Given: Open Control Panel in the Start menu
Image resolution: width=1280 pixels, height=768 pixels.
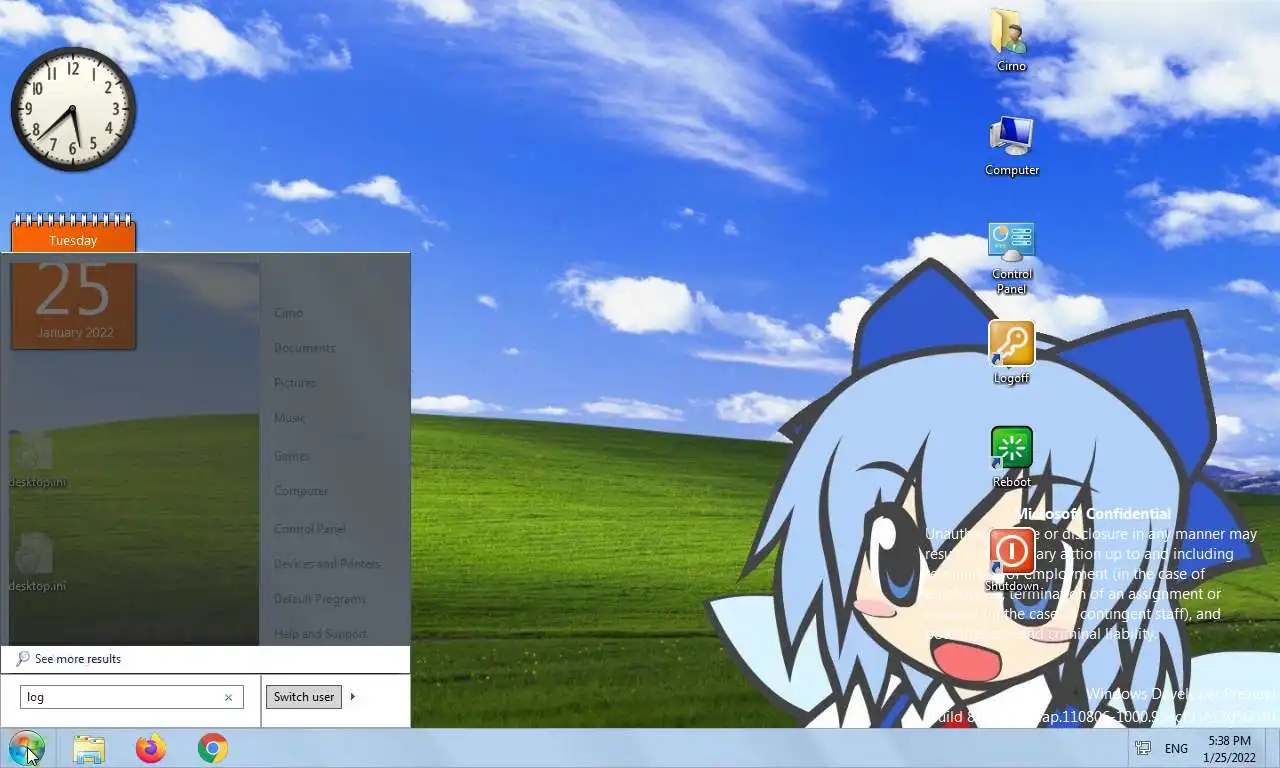Looking at the screenshot, I should point(310,529).
